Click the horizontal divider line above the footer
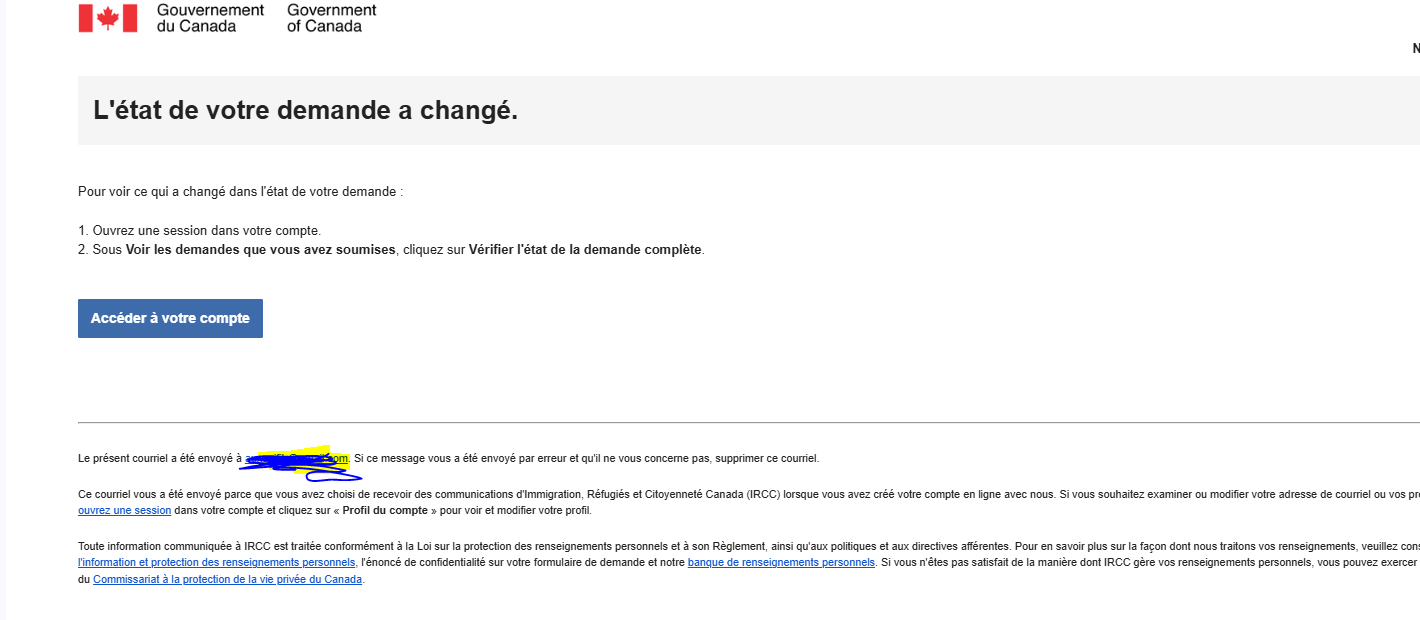Viewport: 1420px width, 620px height. [749, 422]
